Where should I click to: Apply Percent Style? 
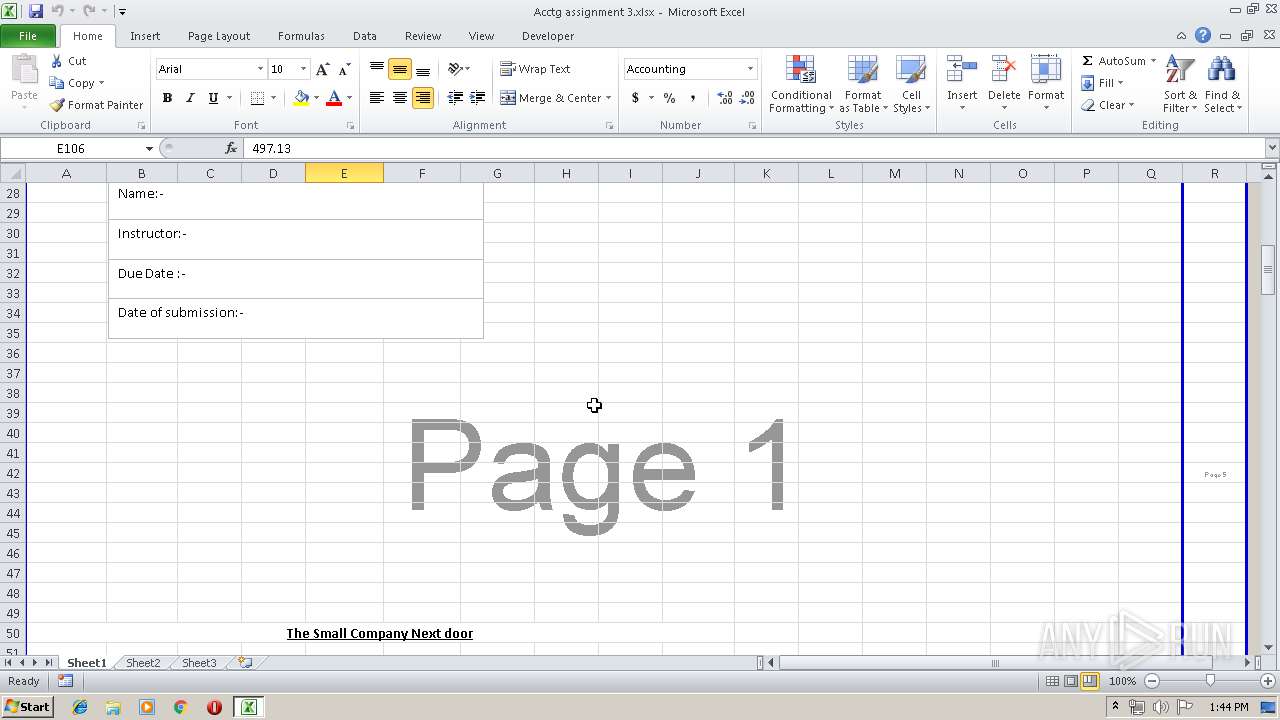click(669, 98)
